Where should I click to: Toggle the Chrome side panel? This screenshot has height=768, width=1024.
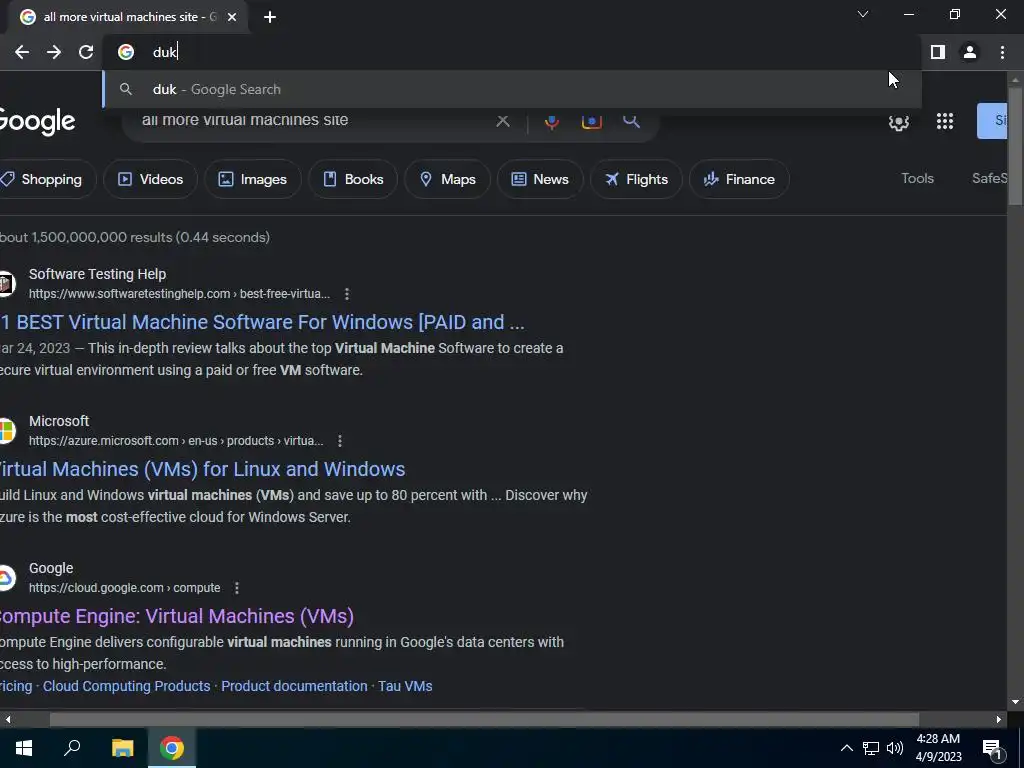(938, 52)
